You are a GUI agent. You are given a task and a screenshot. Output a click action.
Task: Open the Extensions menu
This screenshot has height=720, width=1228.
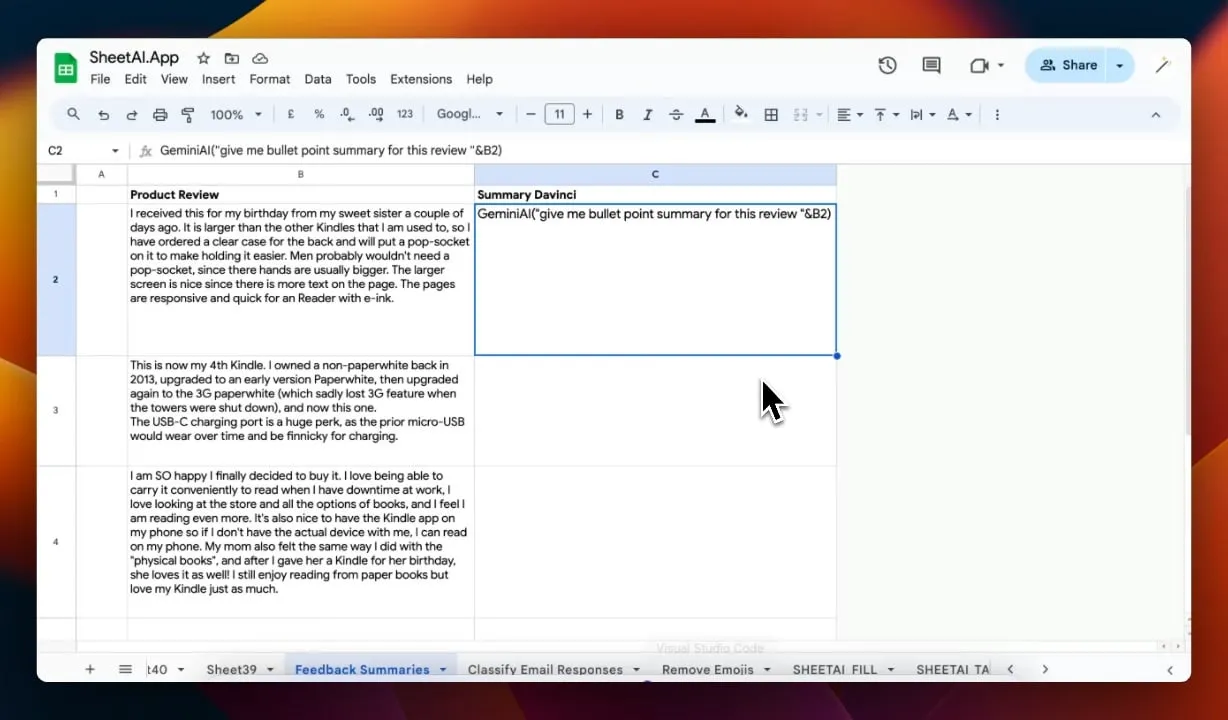pos(421,79)
